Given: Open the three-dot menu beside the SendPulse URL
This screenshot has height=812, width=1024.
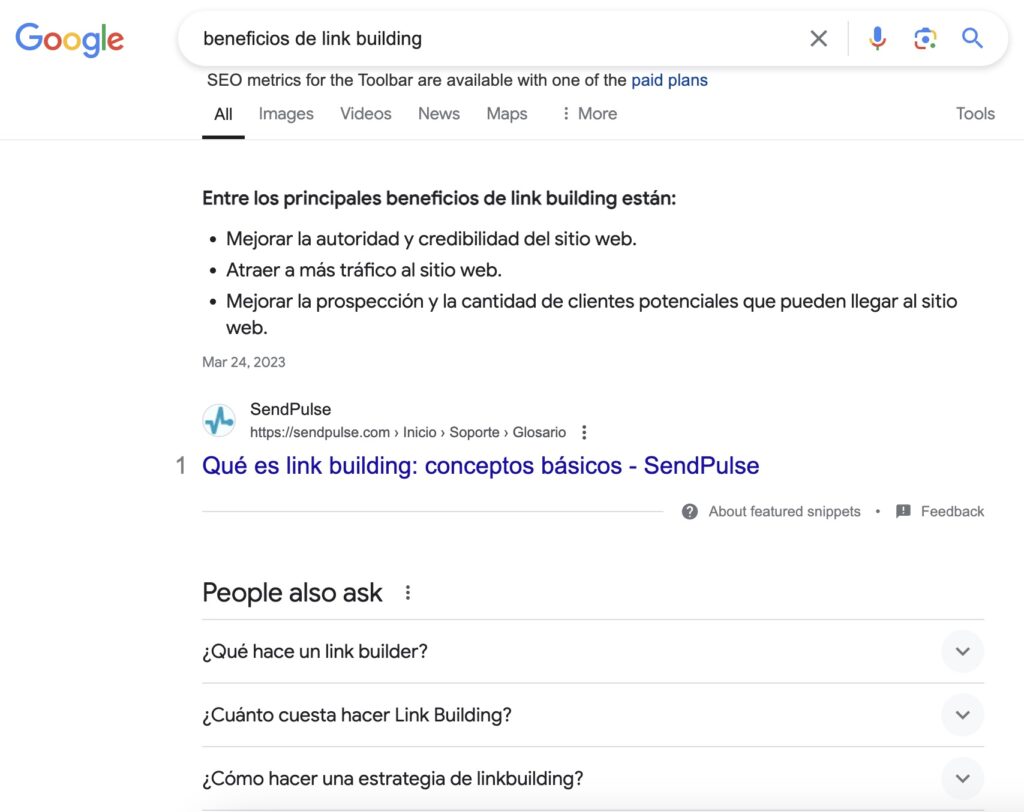Looking at the screenshot, I should (x=583, y=431).
